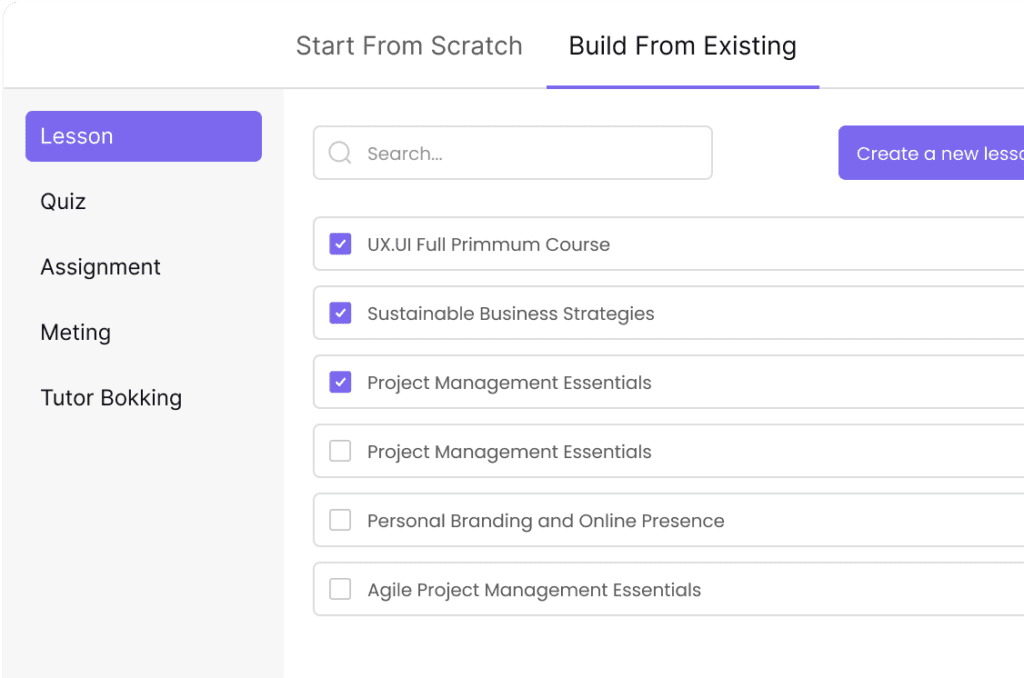Click the Sustainable Business Strategies lesson title
Image resolution: width=1024 pixels, height=678 pixels.
510,314
